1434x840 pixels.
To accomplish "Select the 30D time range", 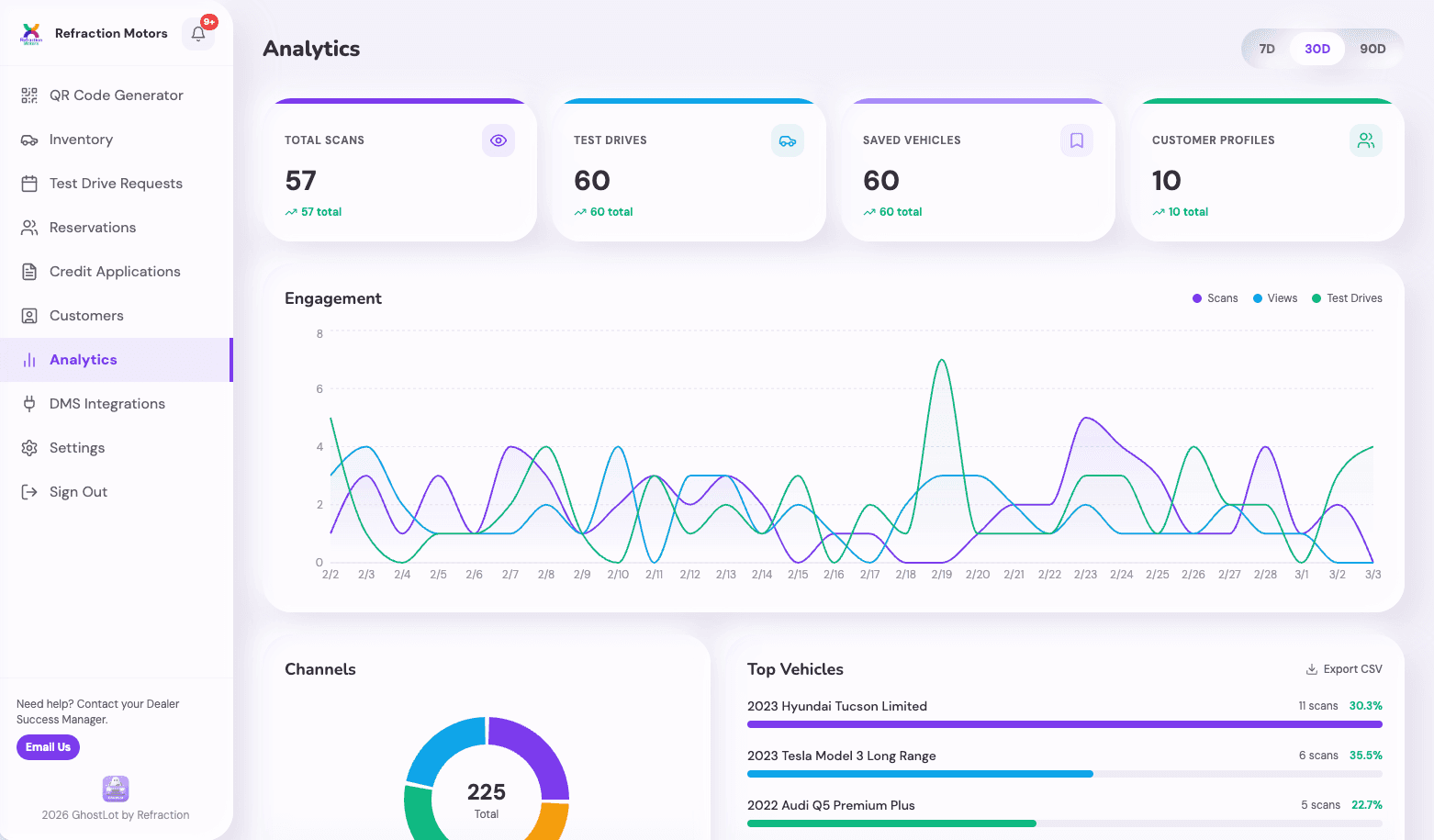I will click(1317, 49).
